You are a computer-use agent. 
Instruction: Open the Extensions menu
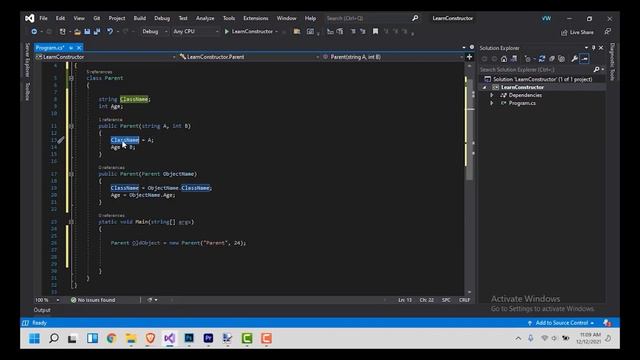(x=256, y=18)
